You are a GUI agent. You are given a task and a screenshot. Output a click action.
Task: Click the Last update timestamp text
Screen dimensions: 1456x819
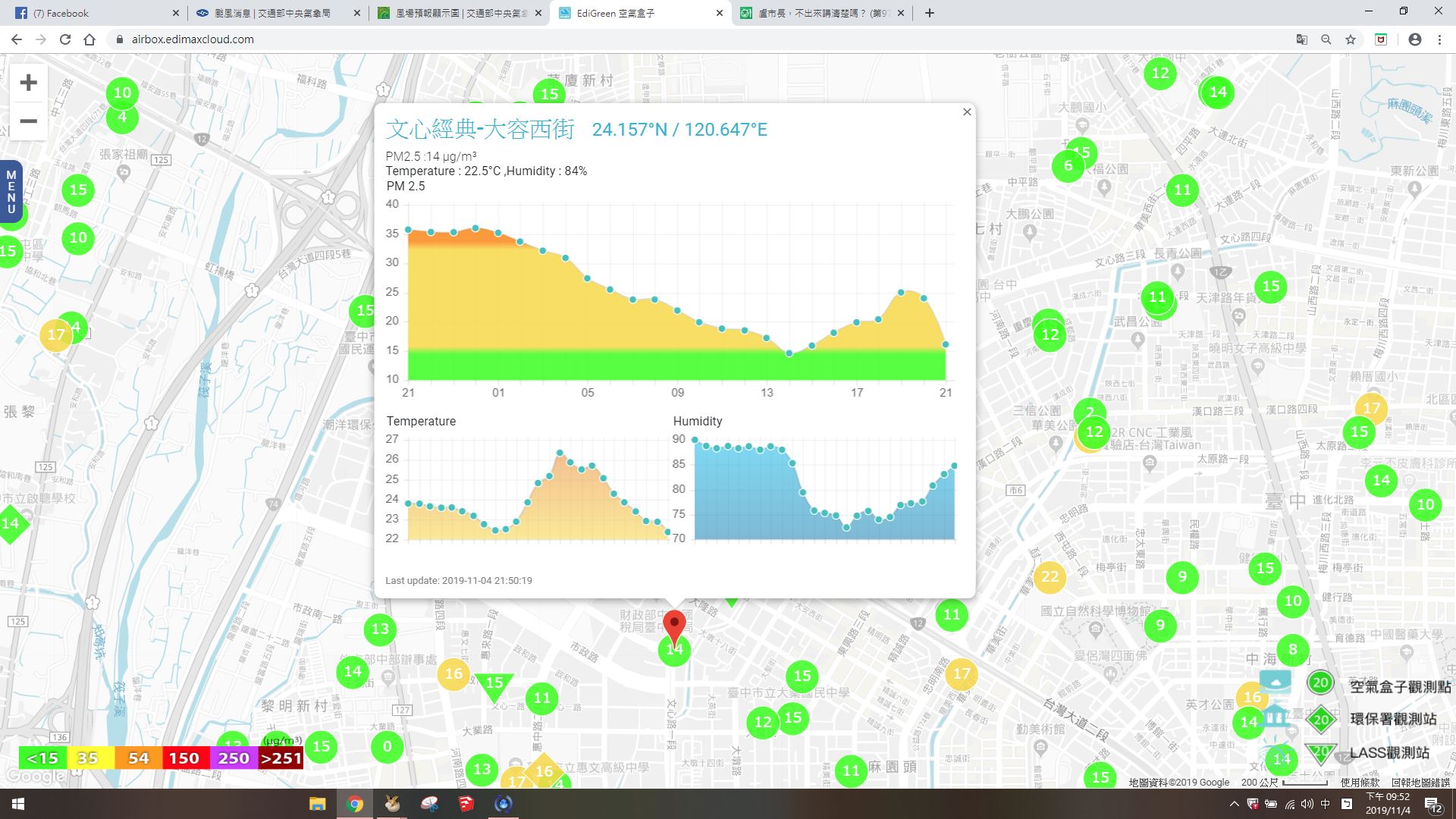pyautogui.click(x=459, y=580)
